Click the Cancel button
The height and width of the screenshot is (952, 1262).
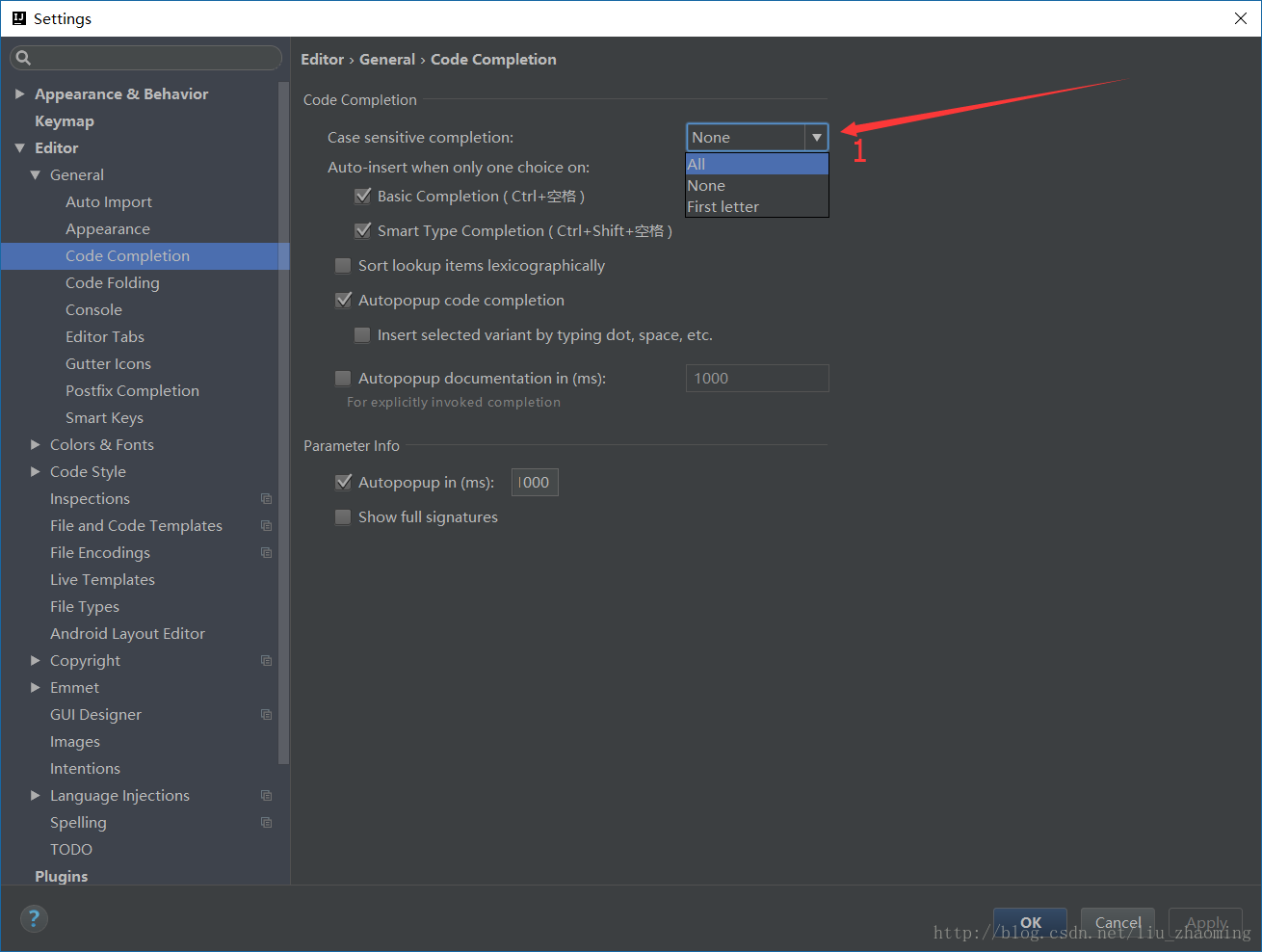pyautogui.click(x=1117, y=922)
